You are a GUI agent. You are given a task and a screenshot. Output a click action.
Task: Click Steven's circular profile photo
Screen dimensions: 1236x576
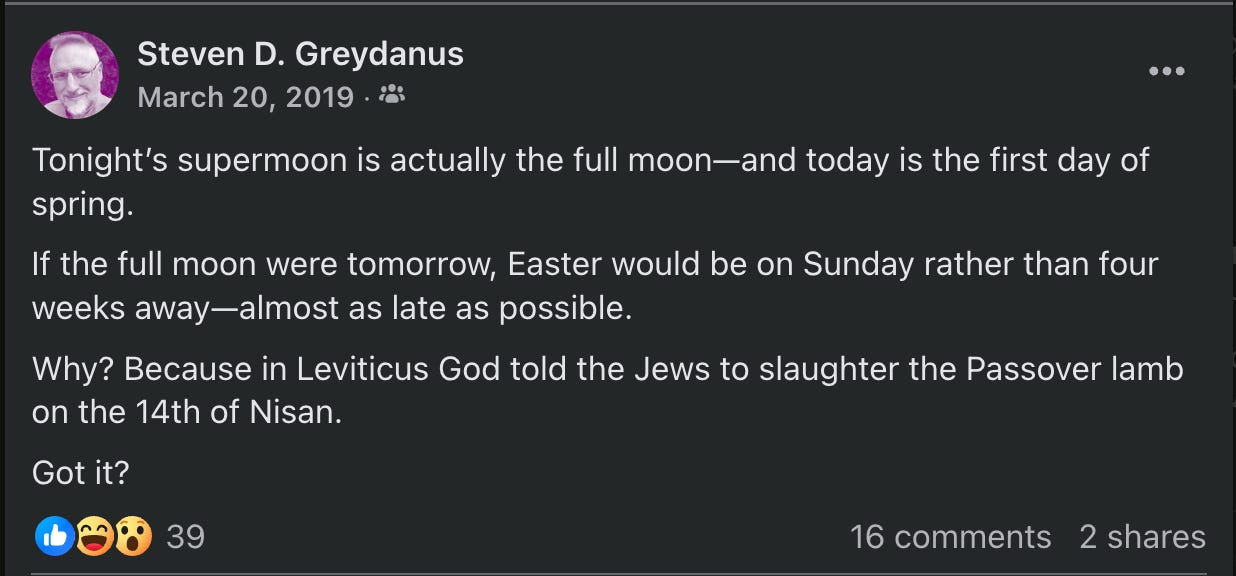click(74, 72)
